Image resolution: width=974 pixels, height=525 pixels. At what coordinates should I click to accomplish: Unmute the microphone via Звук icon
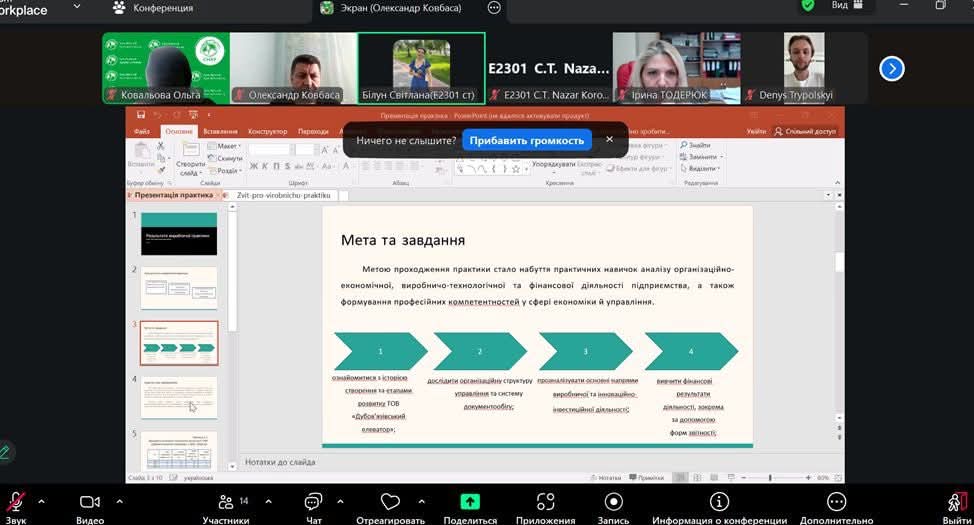click(15, 502)
